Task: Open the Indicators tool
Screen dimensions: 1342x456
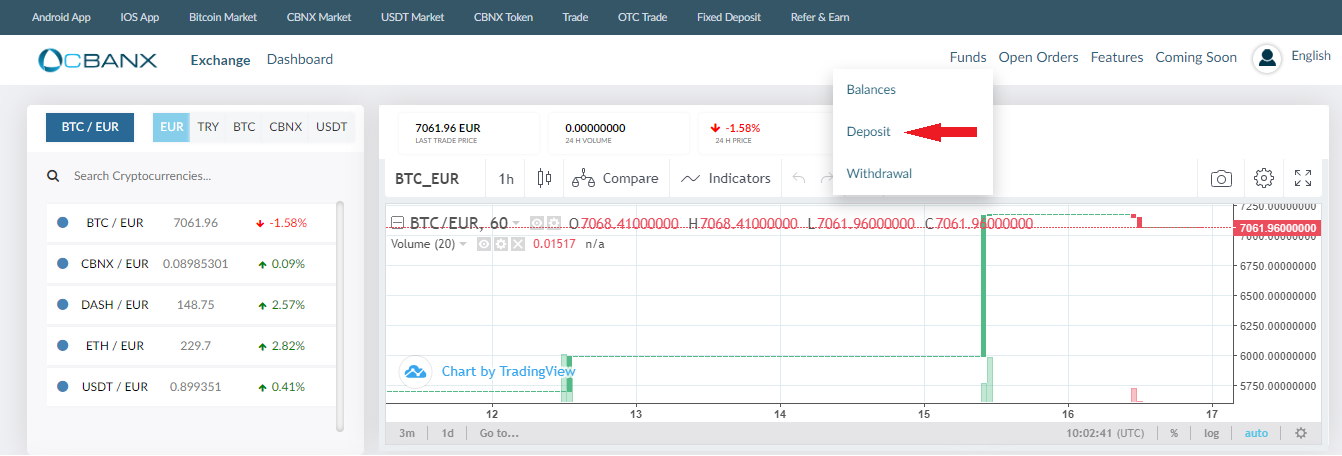Action: 726,178
